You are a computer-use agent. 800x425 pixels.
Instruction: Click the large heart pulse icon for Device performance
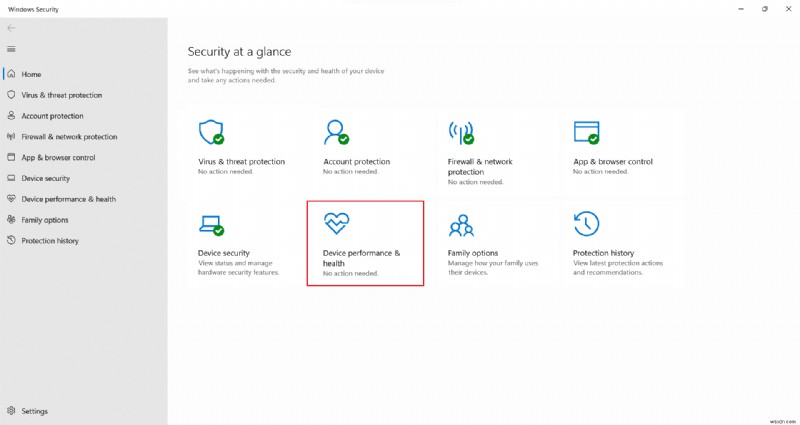tap(337, 223)
